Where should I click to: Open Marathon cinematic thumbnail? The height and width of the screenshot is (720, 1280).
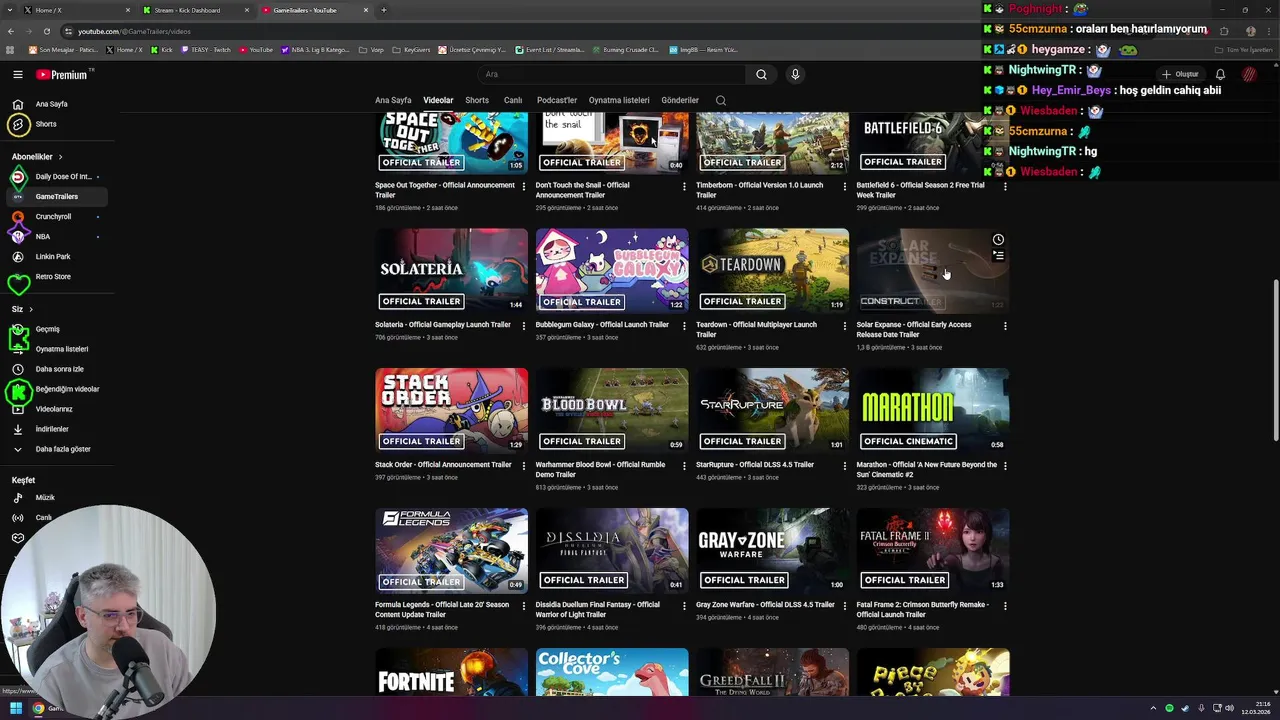[933, 411]
